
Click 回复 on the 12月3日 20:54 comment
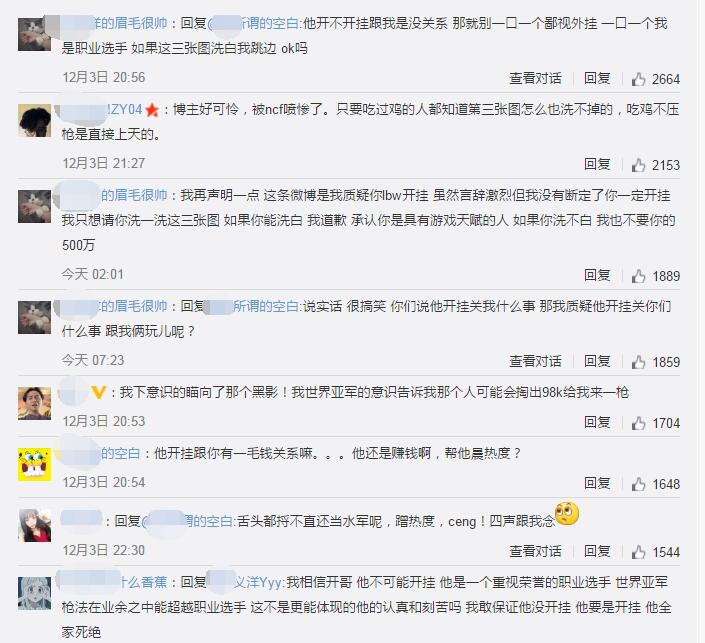[x=597, y=483]
